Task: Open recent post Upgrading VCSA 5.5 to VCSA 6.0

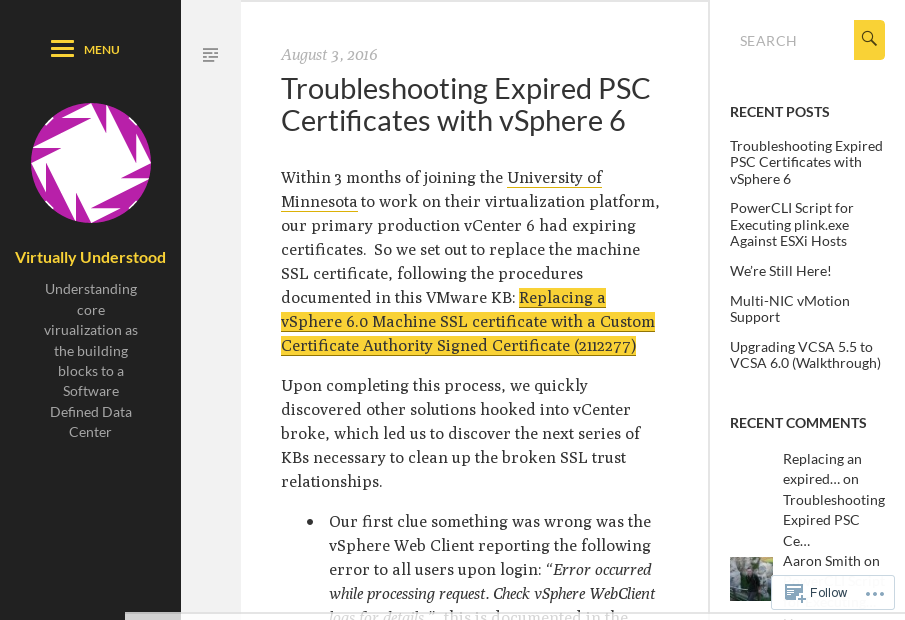Action: [x=805, y=355]
